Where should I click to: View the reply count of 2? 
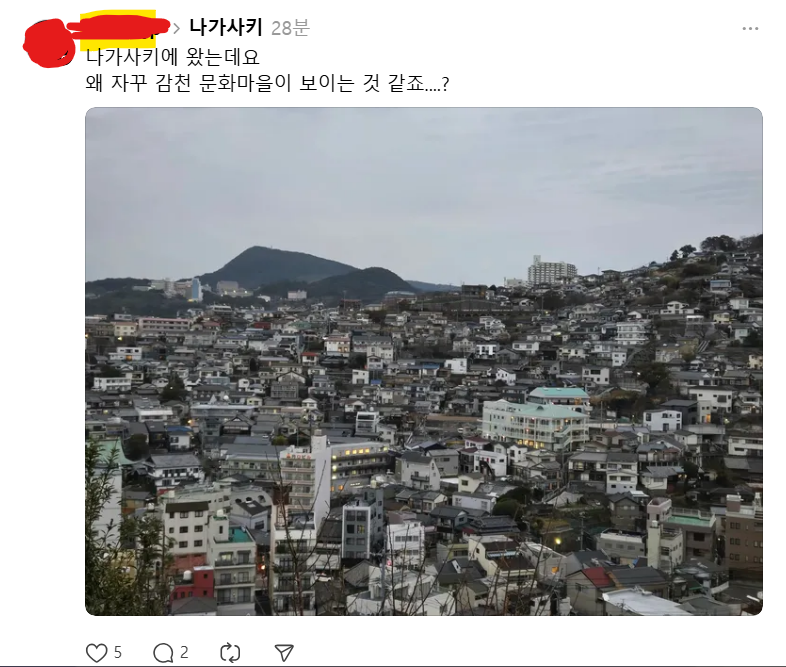[x=184, y=652]
